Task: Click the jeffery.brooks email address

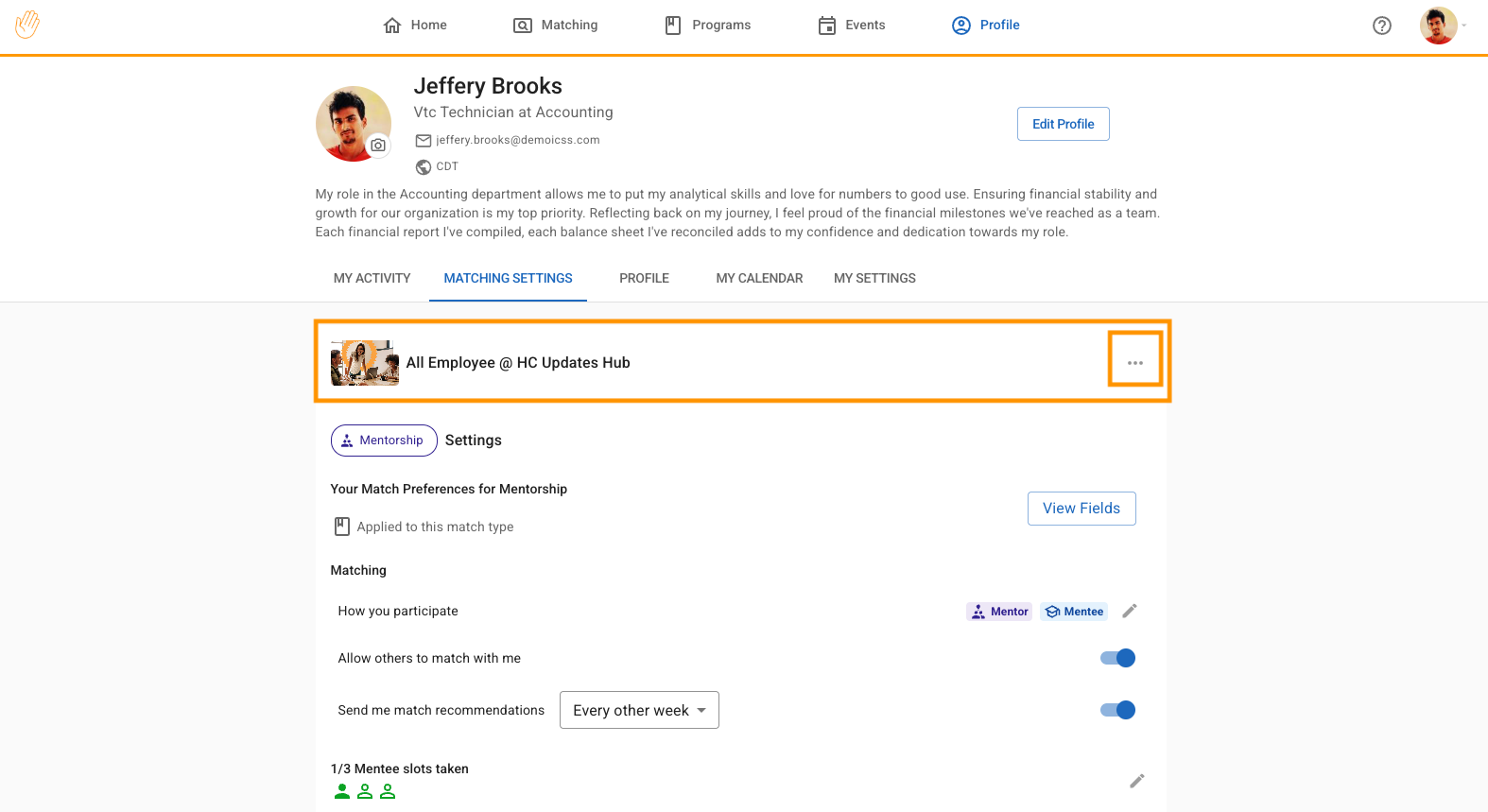Action: [x=517, y=140]
